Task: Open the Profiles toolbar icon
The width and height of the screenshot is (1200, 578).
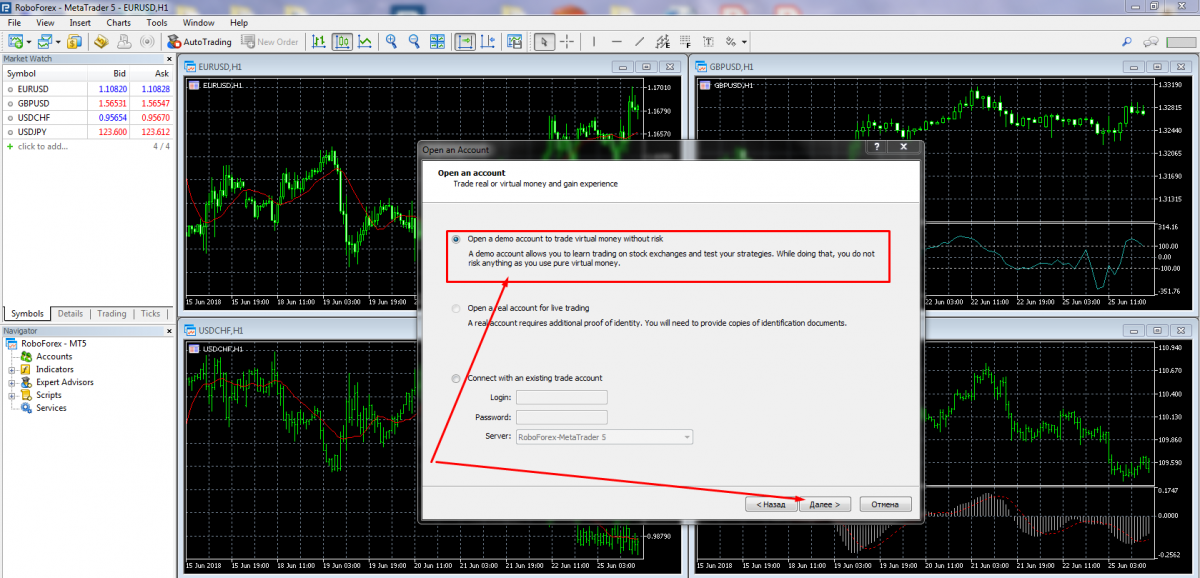Action: 45,42
